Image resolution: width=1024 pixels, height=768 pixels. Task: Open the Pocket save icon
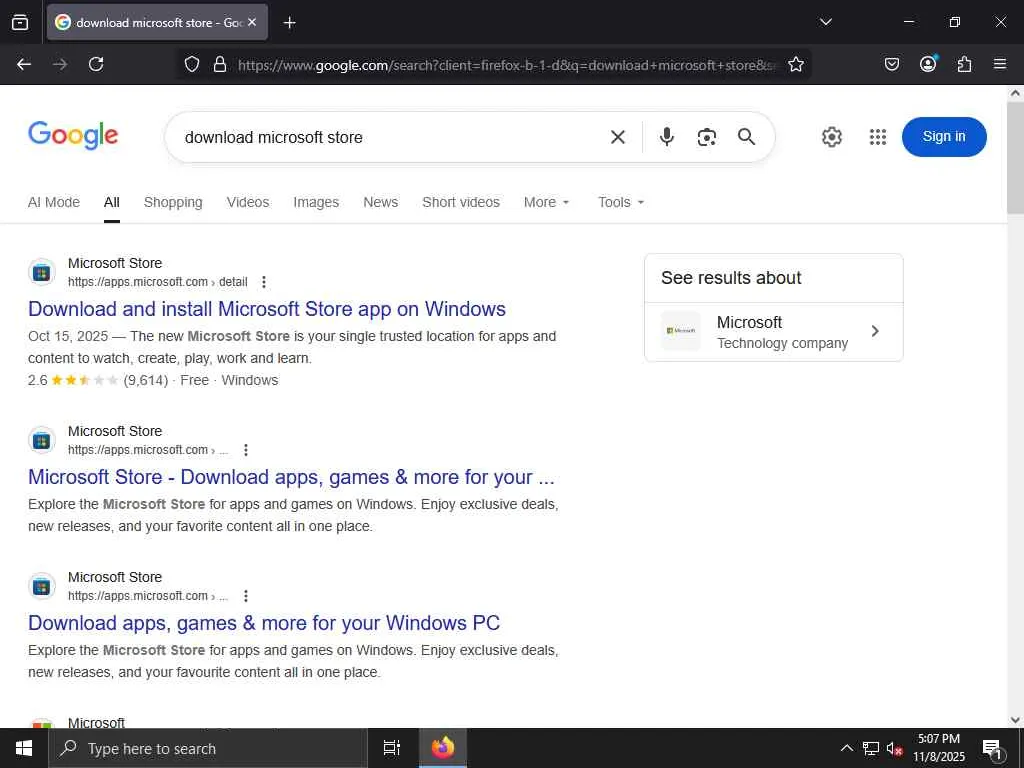891,64
